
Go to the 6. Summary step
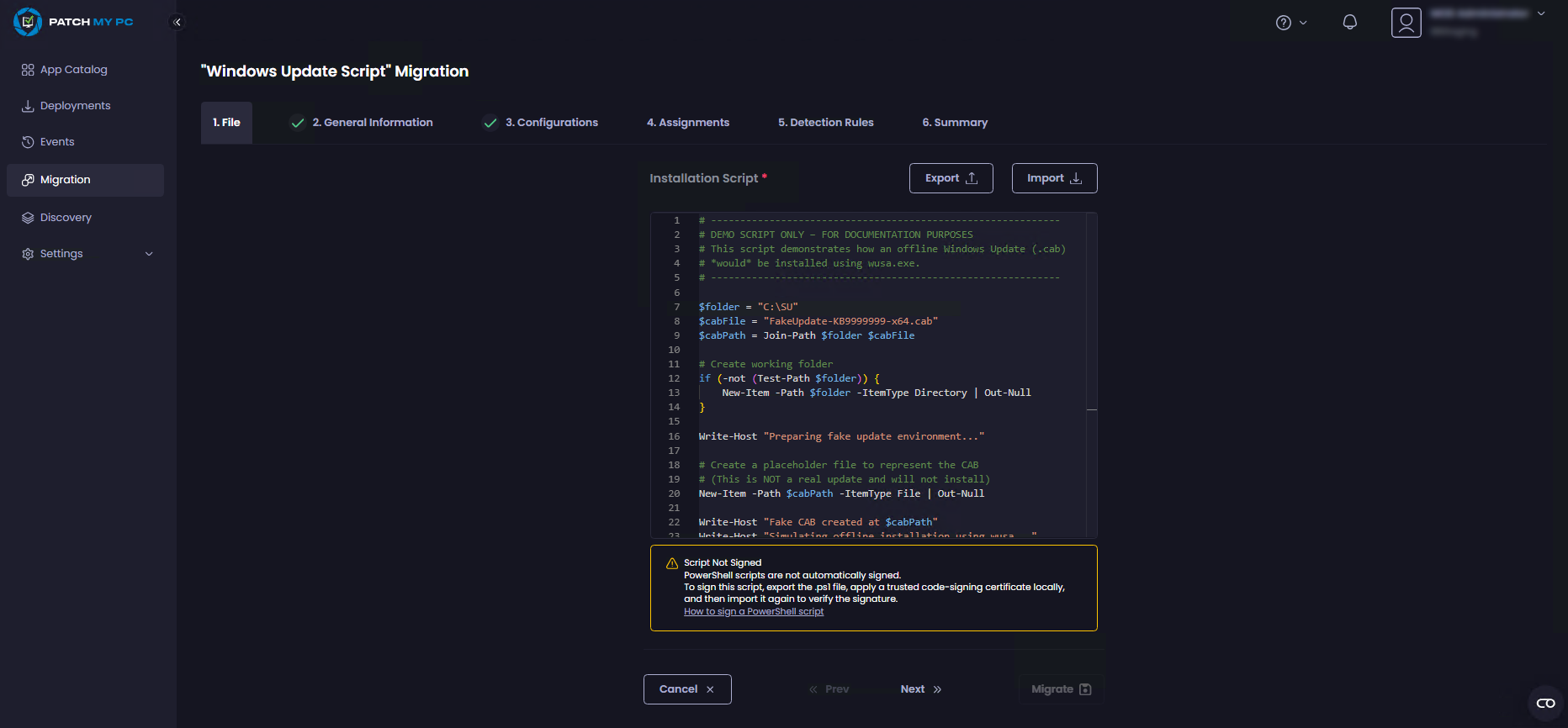pyautogui.click(x=955, y=123)
